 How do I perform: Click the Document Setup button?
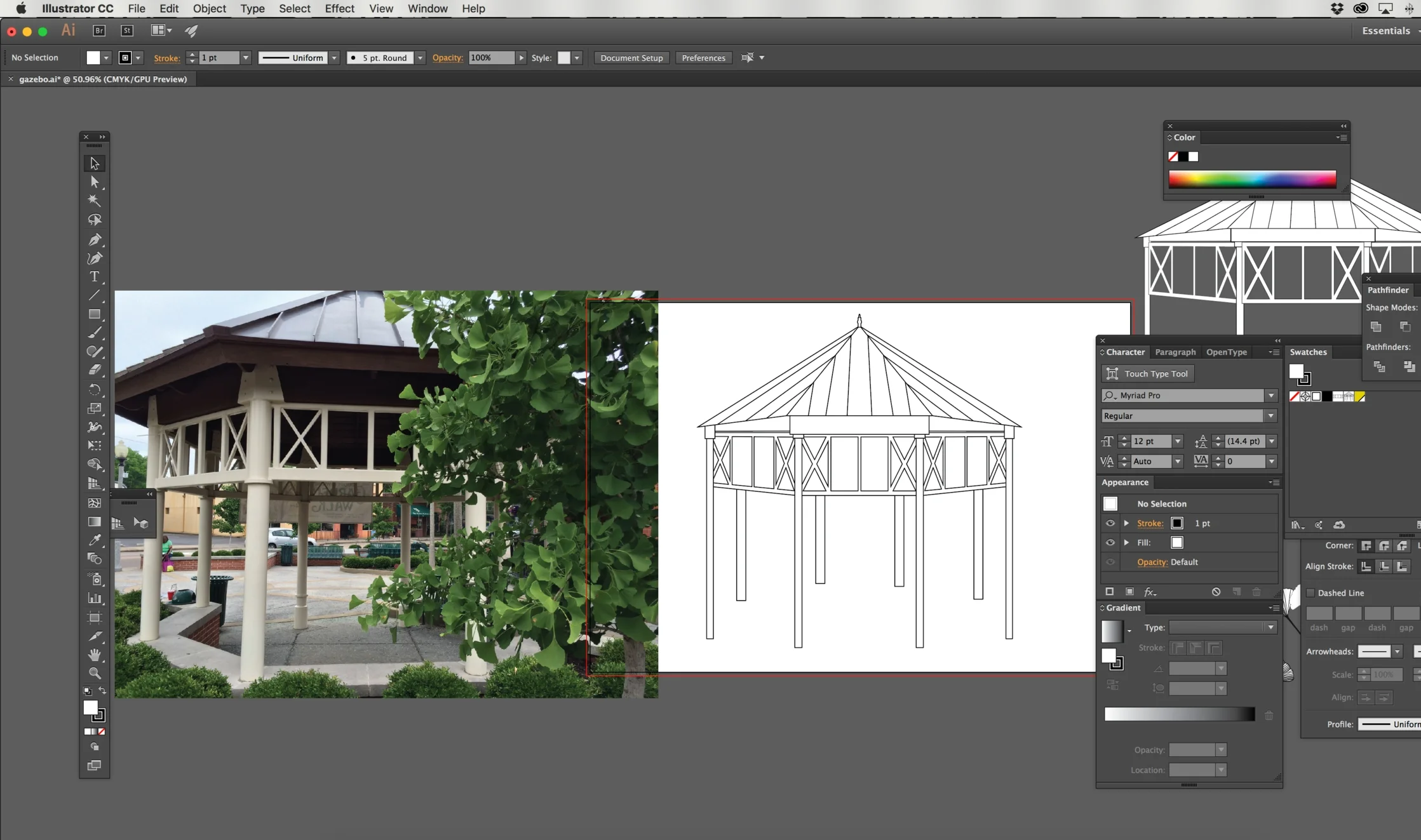pyautogui.click(x=631, y=58)
